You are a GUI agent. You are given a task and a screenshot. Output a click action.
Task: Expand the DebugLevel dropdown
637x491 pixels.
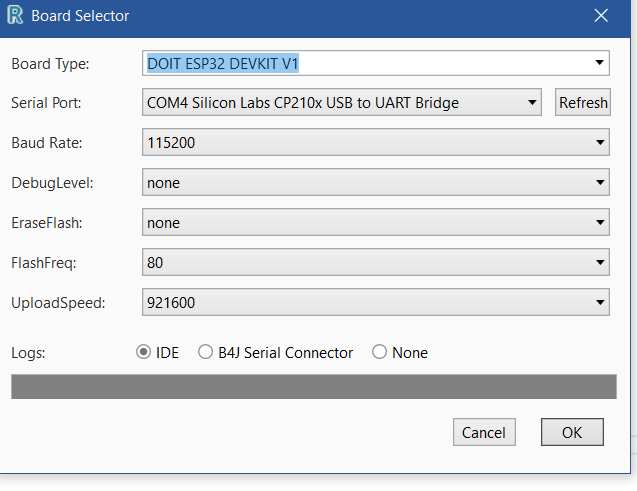click(x=599, y=183)
